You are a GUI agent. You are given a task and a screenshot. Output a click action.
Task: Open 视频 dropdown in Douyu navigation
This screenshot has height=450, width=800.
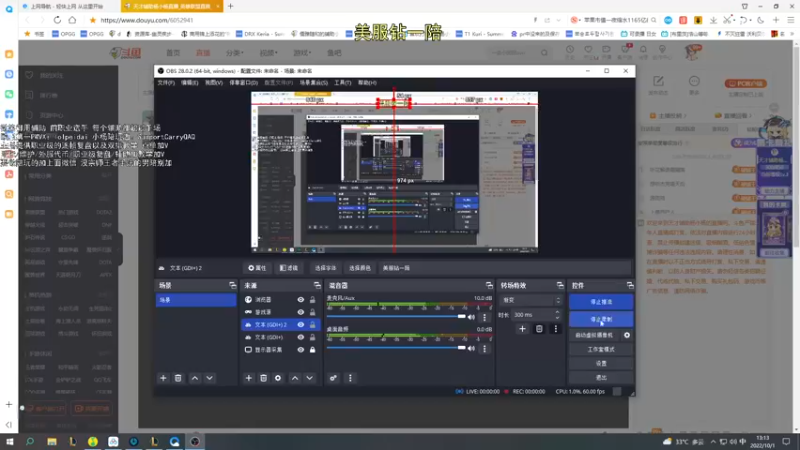click(x=268, y=53)
